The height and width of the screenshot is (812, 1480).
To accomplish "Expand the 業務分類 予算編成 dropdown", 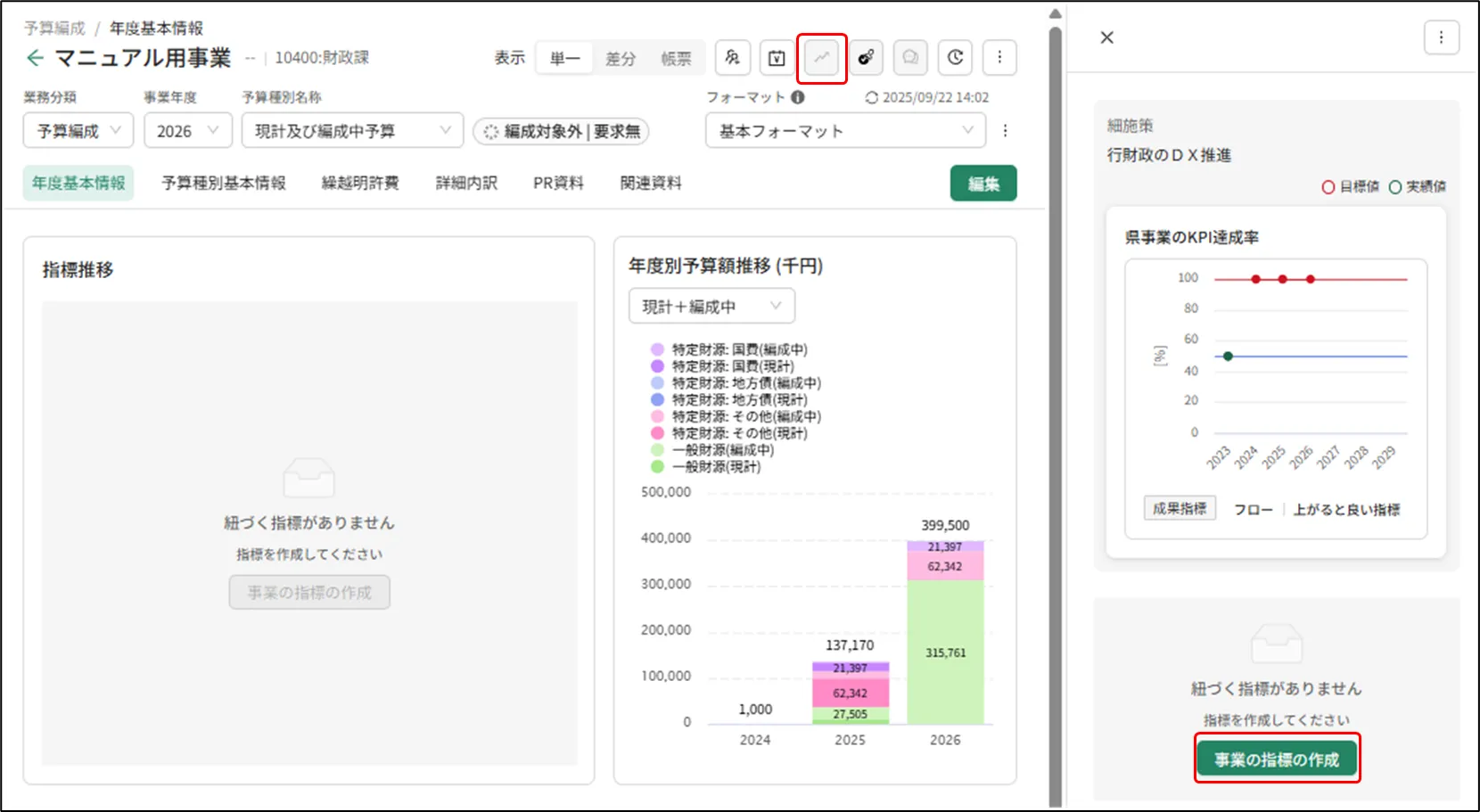I will pos(78,131).
